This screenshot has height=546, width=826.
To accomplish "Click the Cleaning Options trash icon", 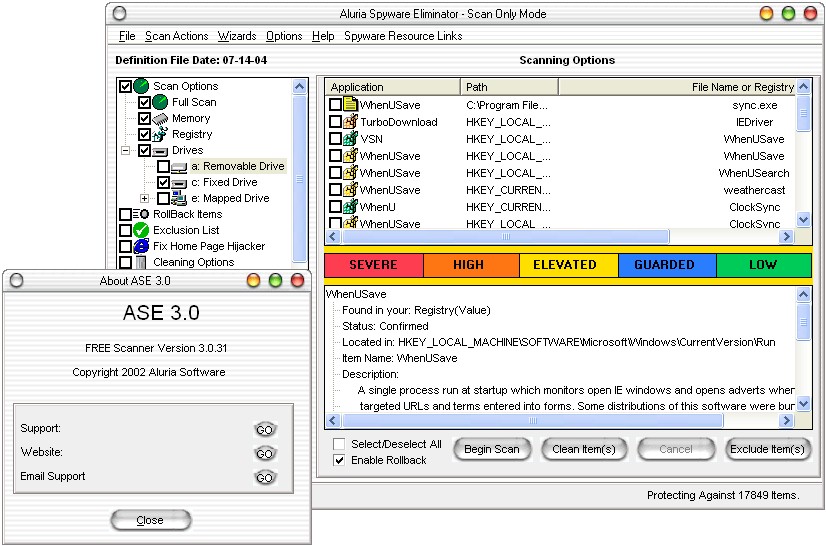I will click(x=141, y=262).
